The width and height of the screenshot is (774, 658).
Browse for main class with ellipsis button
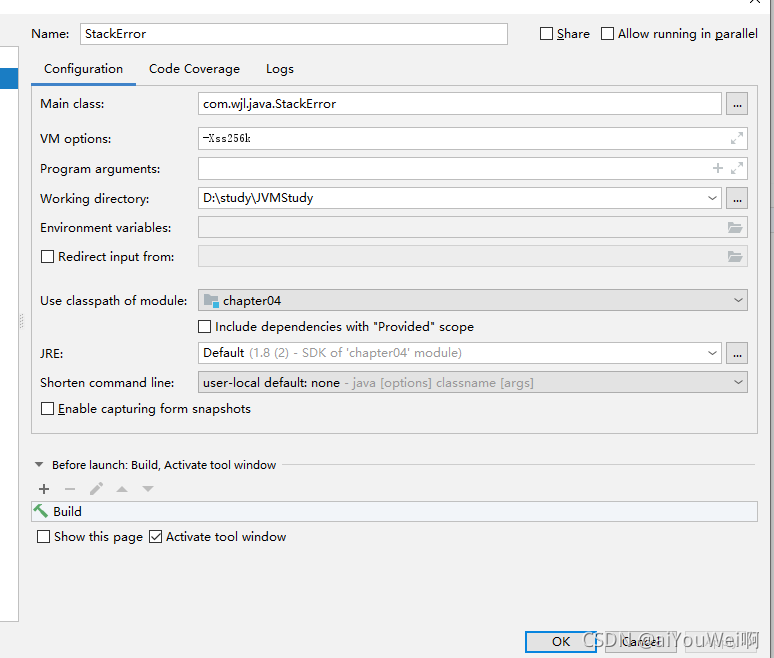[x=736, y=104]
